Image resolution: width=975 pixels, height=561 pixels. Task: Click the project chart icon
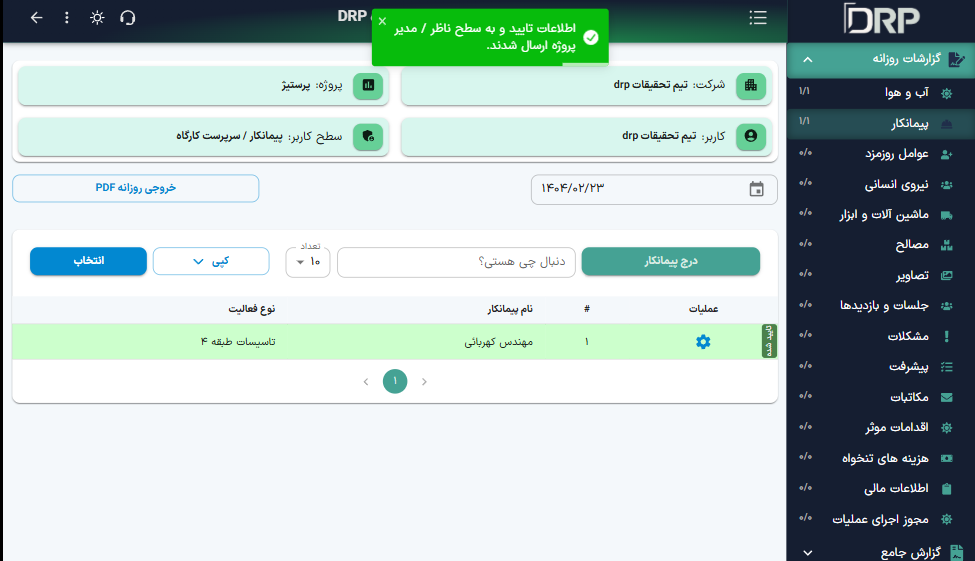point(368,85)
